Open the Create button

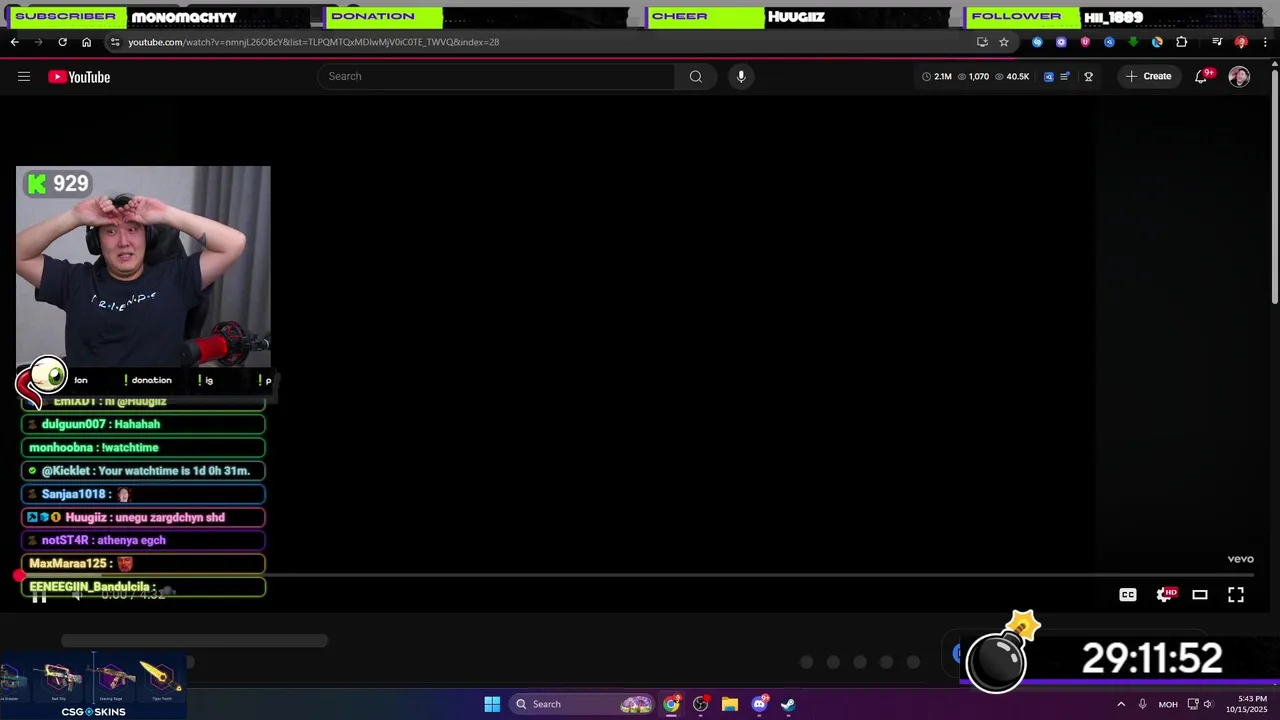pos(1148,76)
